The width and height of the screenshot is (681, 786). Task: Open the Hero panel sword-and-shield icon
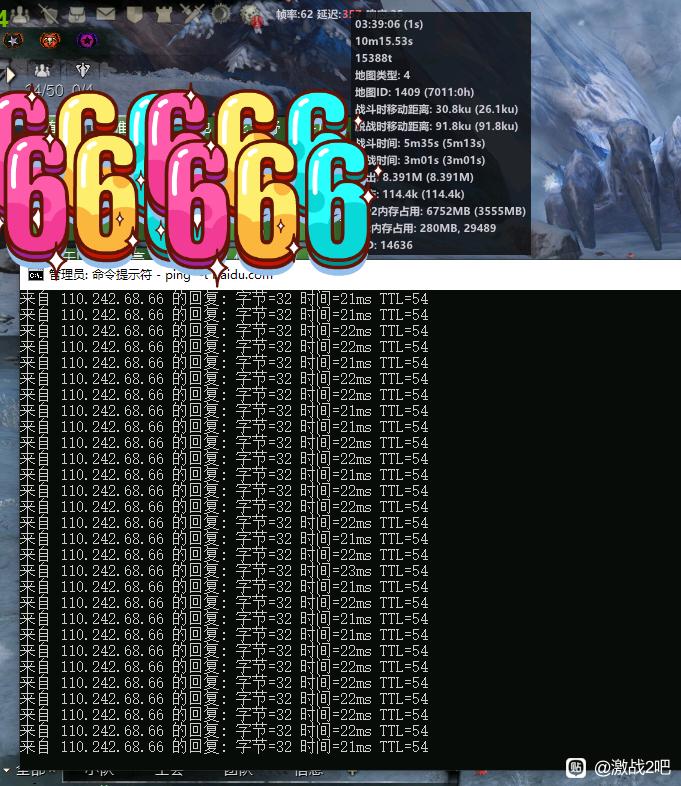tap(49, 15)
